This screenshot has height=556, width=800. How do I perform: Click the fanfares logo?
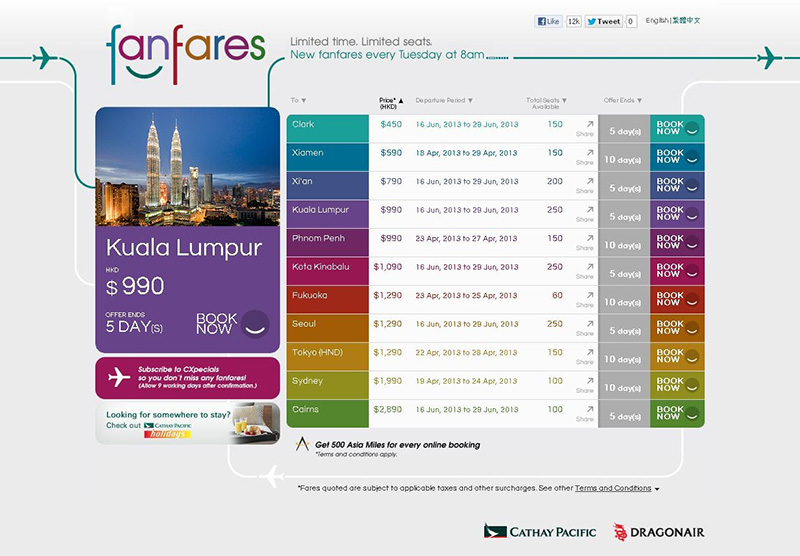[186, 55]
